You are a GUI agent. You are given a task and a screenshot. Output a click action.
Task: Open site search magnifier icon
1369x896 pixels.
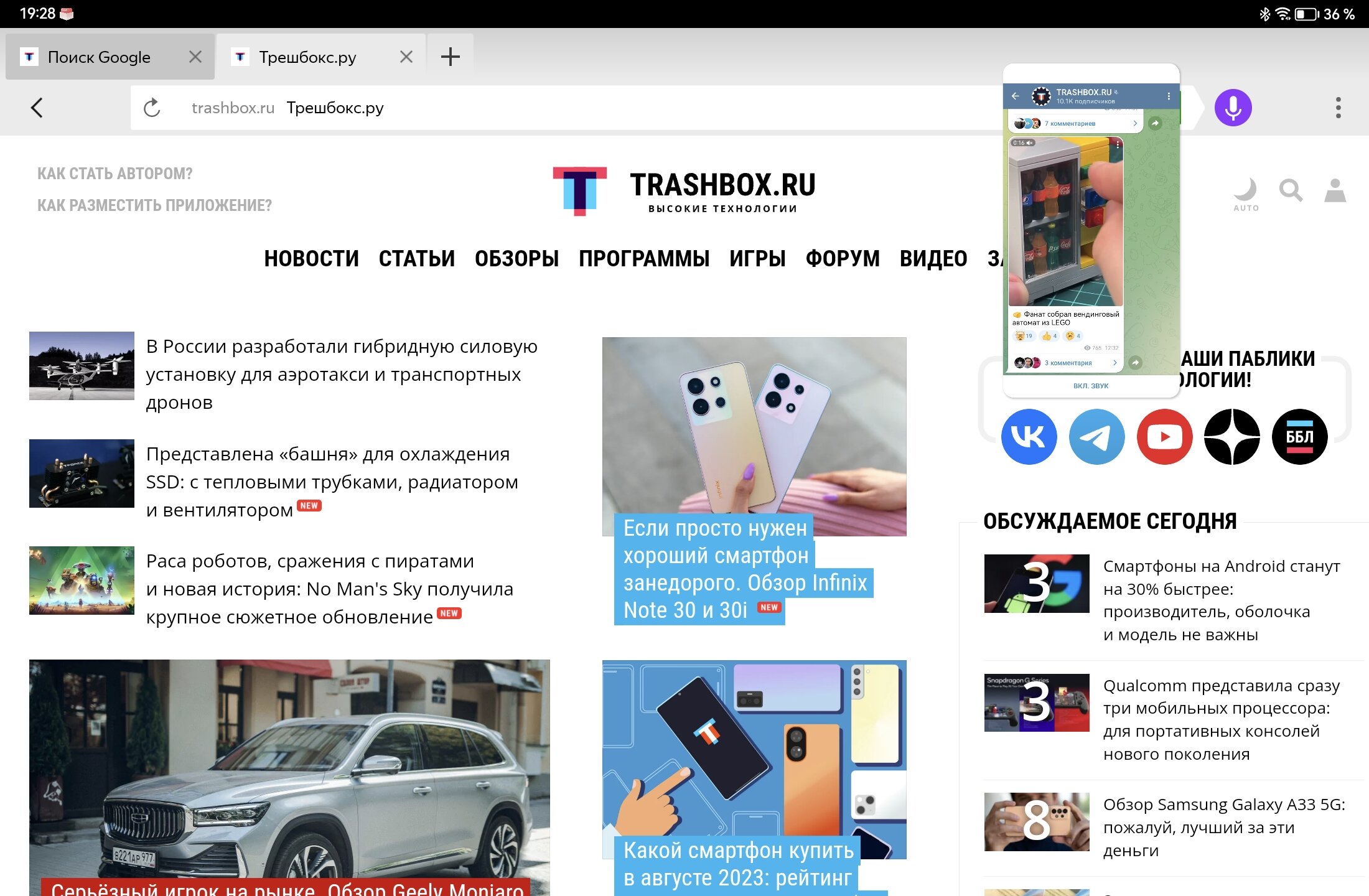coord(1291,190)
